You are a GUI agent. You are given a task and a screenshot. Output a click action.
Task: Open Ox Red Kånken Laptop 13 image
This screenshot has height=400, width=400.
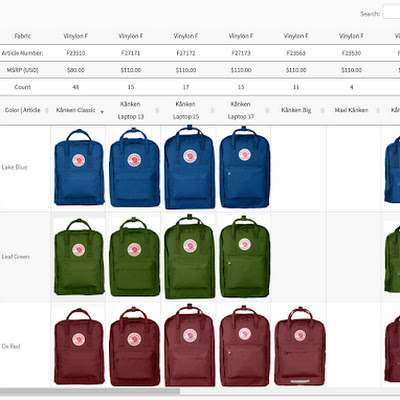pos(134,347)
